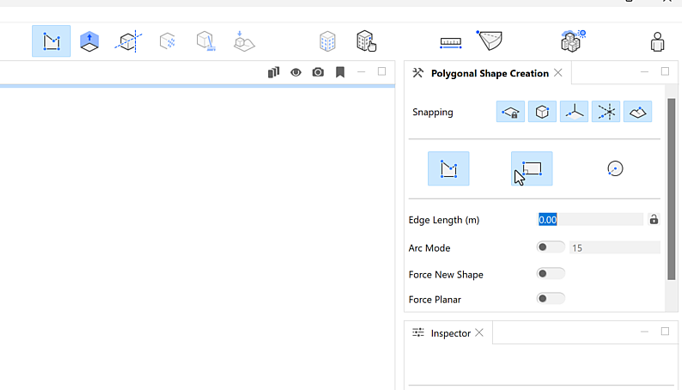Select the Measure Distance ruler tool

[x=451, y=43]
